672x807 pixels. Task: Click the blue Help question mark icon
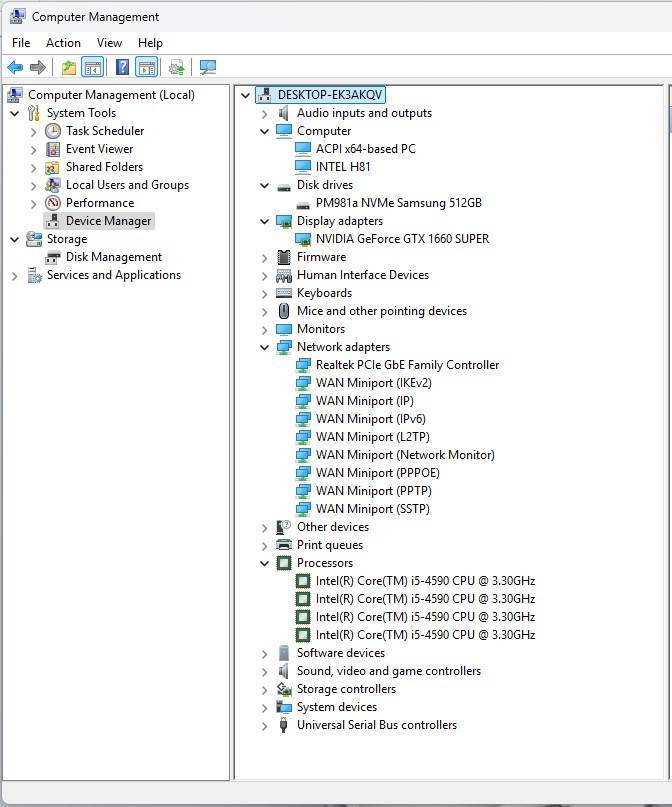[x=122, y=67]
